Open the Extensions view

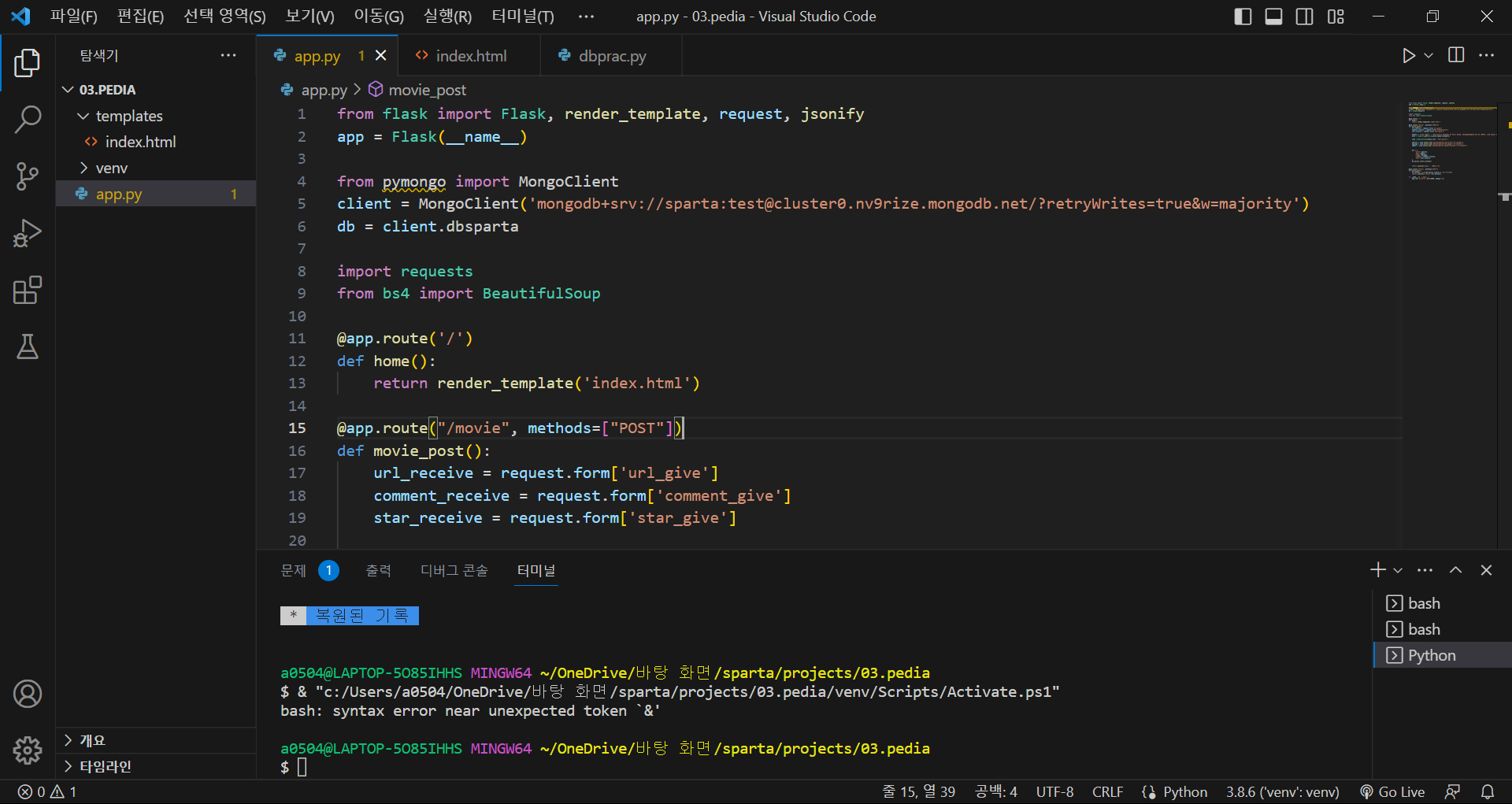click(28, 290)
